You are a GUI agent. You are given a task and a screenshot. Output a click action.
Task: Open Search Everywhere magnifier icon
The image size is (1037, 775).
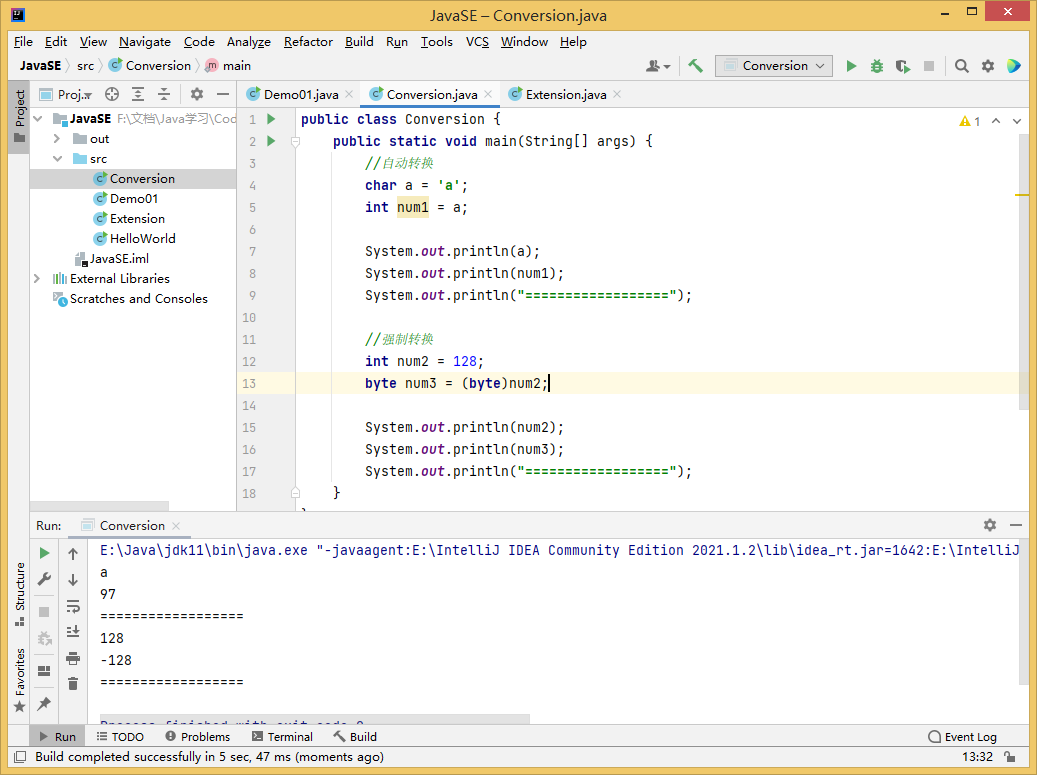[961, 66]
